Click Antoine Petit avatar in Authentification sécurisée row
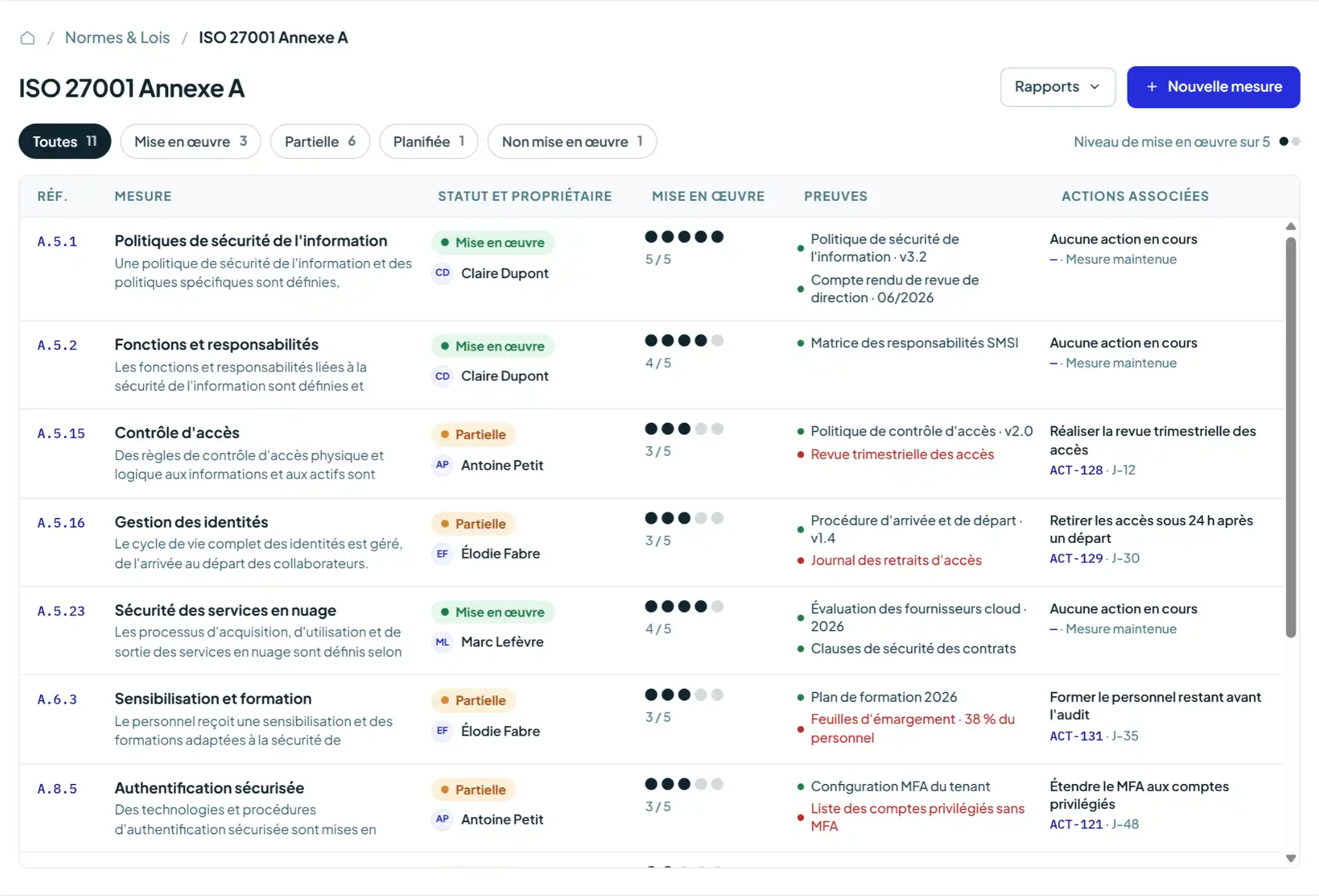 (x=442, y=819)
